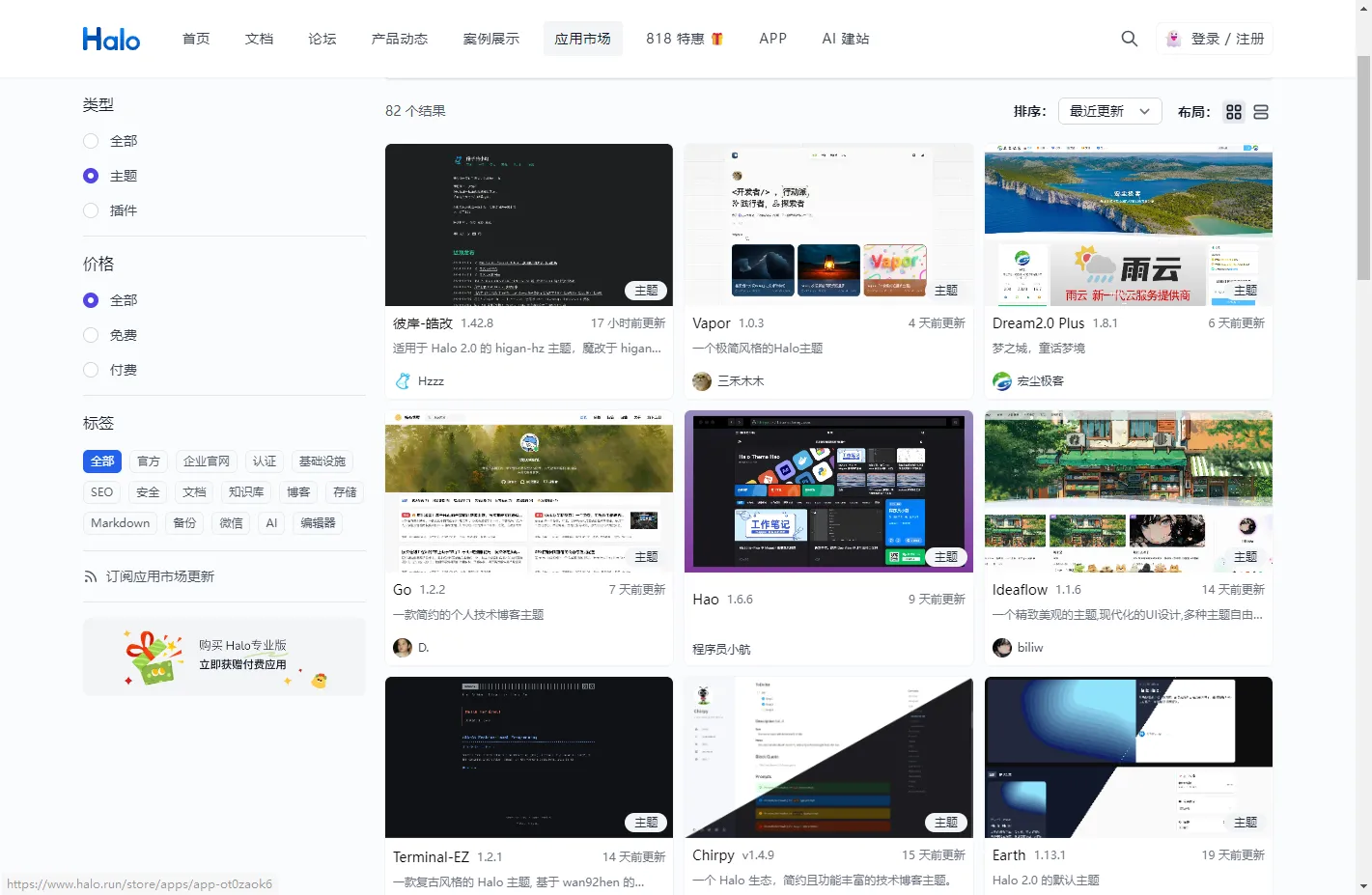1372x895 pixels.
Task: Click the login avatar icon
Action: point(1173,39)
